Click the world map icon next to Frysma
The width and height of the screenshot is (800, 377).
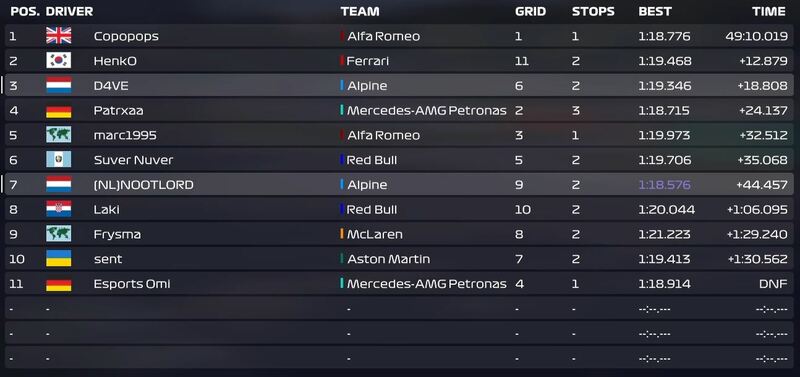click(x=59, y=234)
